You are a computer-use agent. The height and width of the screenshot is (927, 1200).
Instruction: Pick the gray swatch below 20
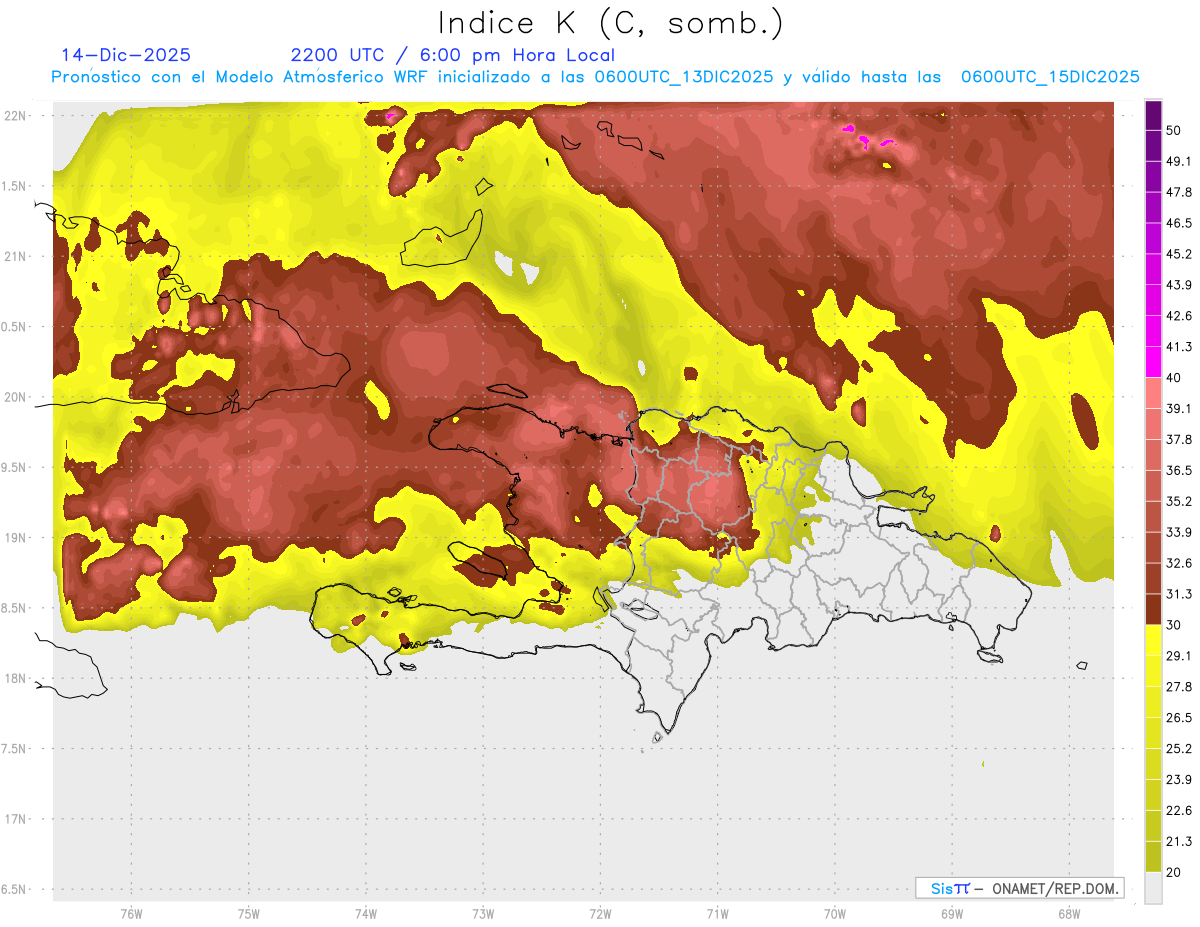[1153, 888]
